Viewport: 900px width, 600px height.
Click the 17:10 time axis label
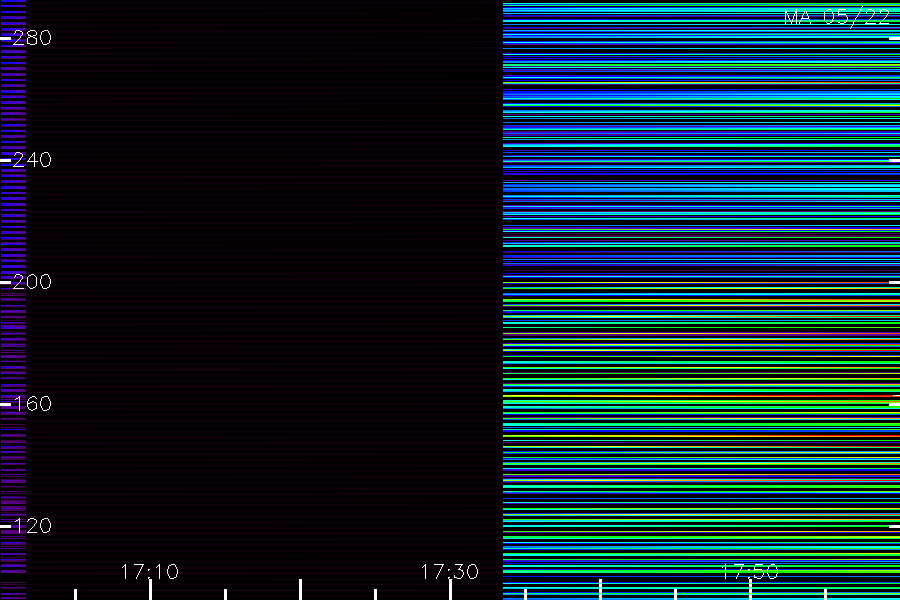150,572
